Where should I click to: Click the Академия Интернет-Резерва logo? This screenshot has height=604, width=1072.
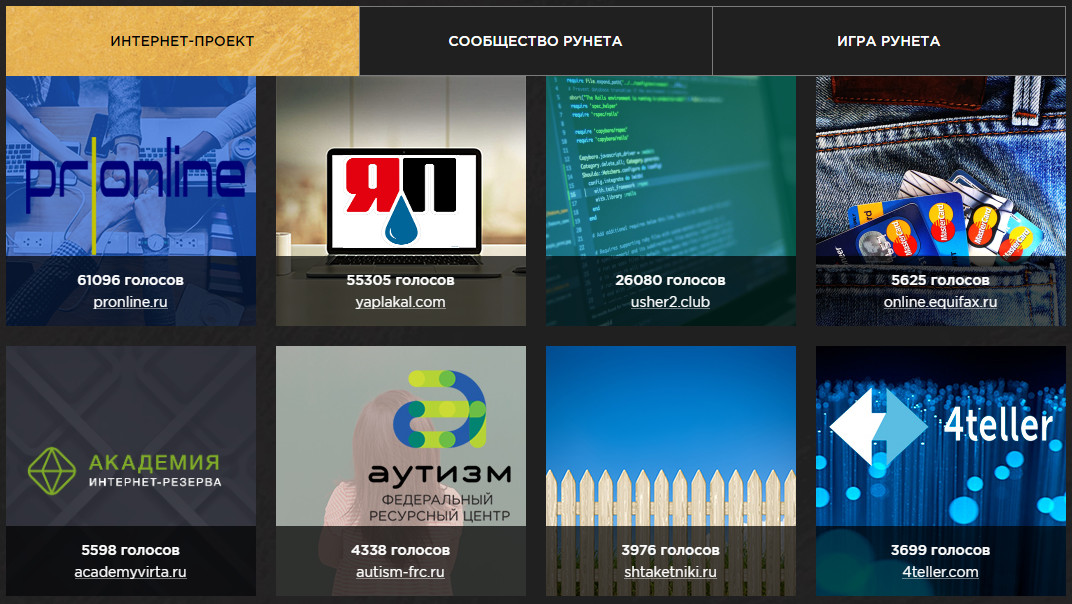point(124,471)
